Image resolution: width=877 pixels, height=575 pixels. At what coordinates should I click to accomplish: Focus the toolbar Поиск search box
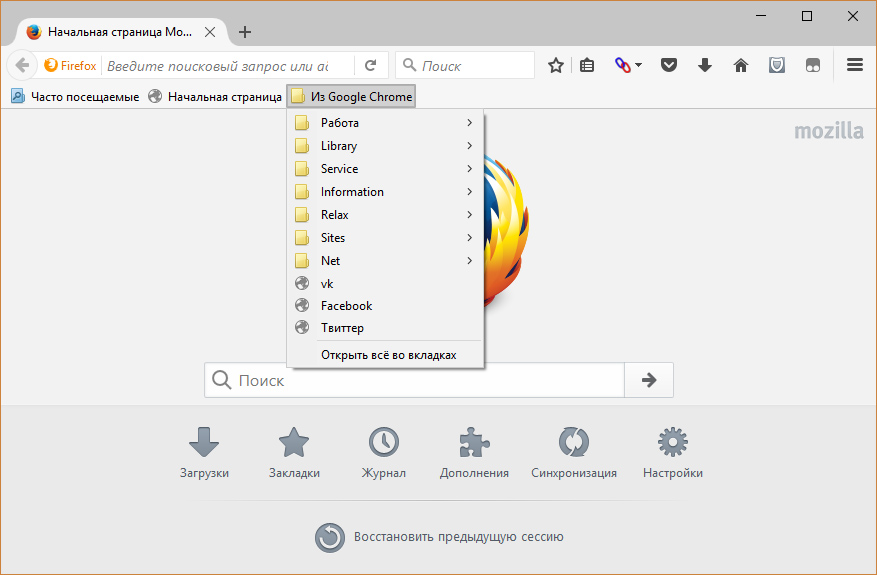[465, 65]
